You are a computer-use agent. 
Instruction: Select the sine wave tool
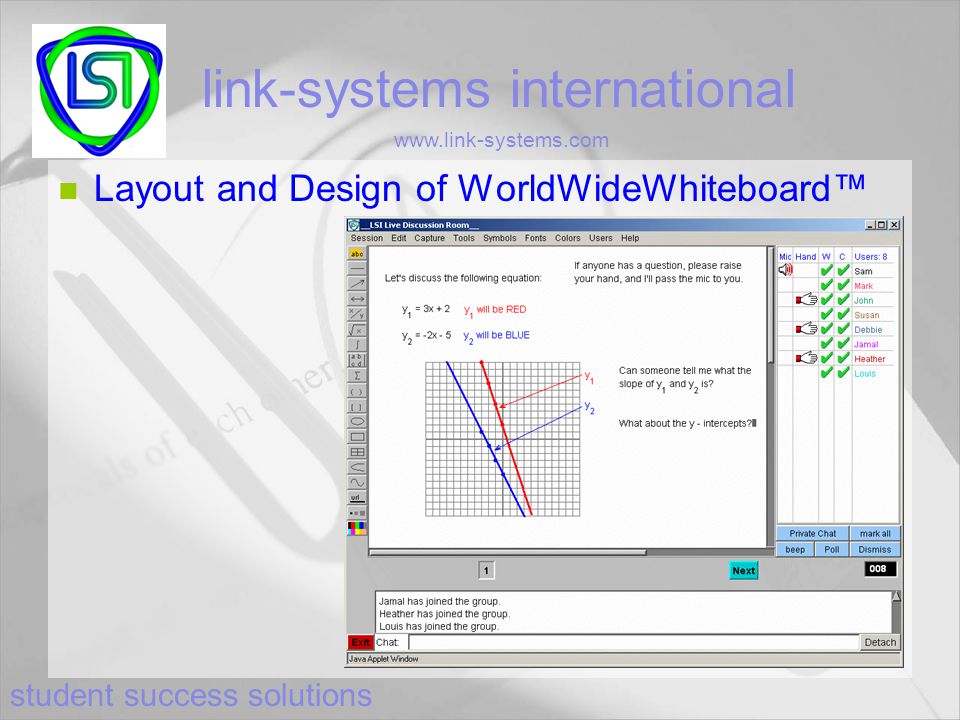[x=357, y=483]
